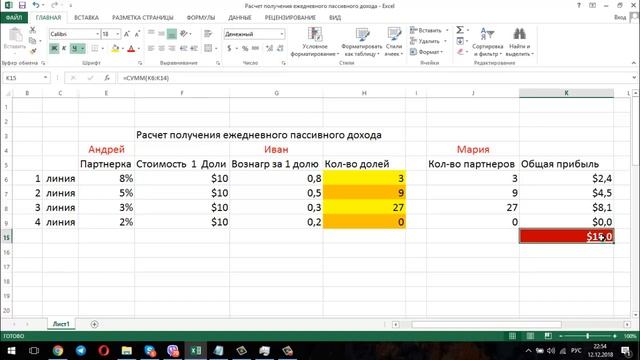
Task: Click the zoom slider in status bar
Action: click(x=588, y=336)
